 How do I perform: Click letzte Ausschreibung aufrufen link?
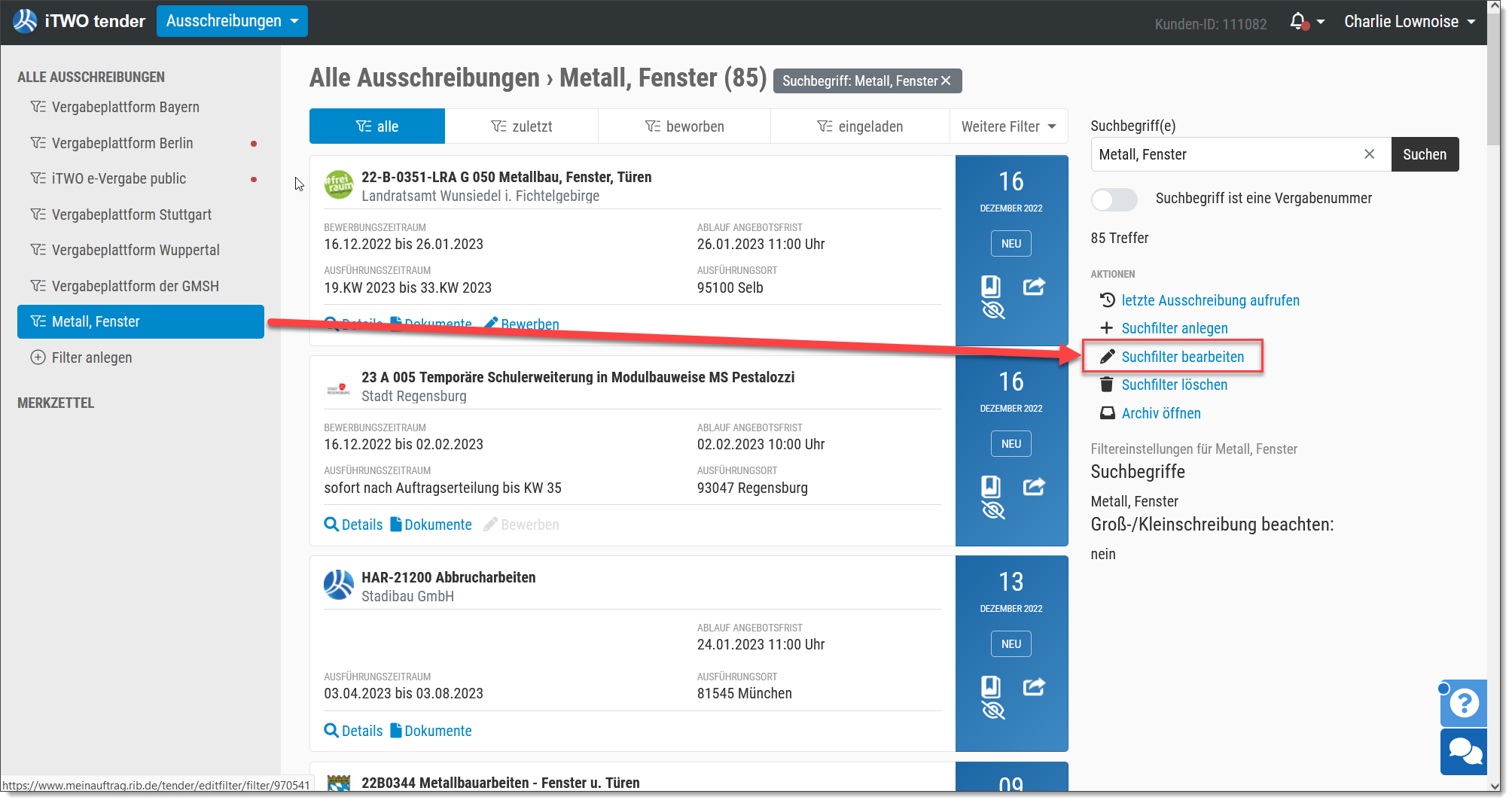tap(1210, 300)
